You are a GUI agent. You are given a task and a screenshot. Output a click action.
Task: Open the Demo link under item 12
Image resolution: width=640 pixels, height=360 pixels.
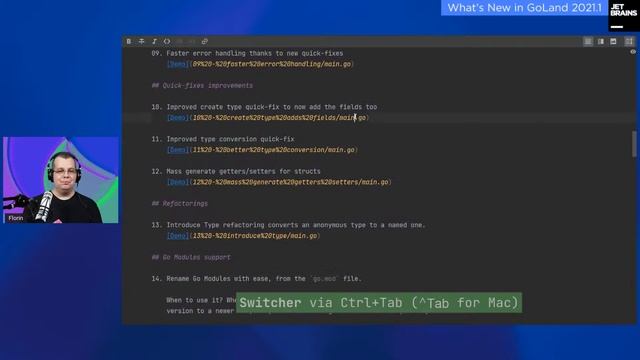click(x=178, y=182)
